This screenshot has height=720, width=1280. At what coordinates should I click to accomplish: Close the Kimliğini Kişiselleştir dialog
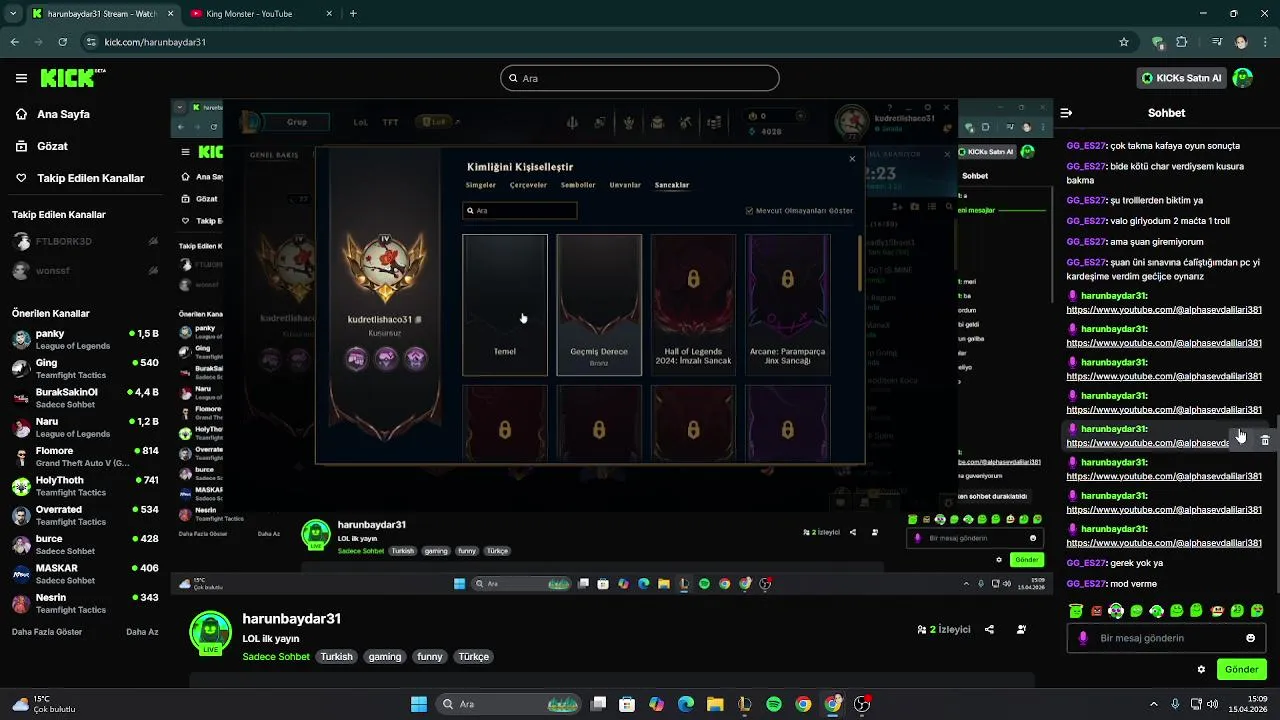852,159
